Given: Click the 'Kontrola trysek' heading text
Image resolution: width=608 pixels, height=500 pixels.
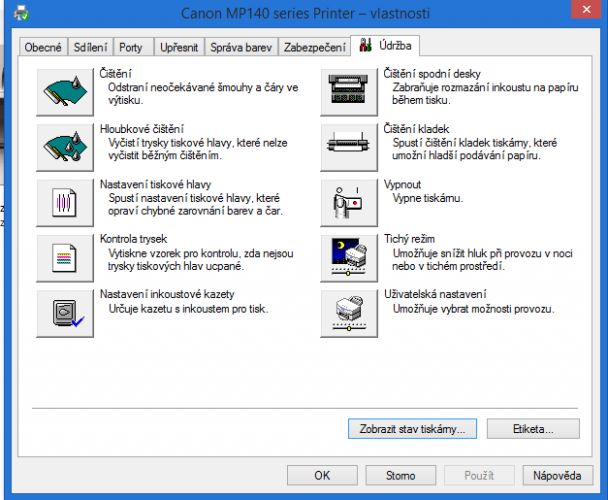Looking at the screenshot, I should pos(133,239).
